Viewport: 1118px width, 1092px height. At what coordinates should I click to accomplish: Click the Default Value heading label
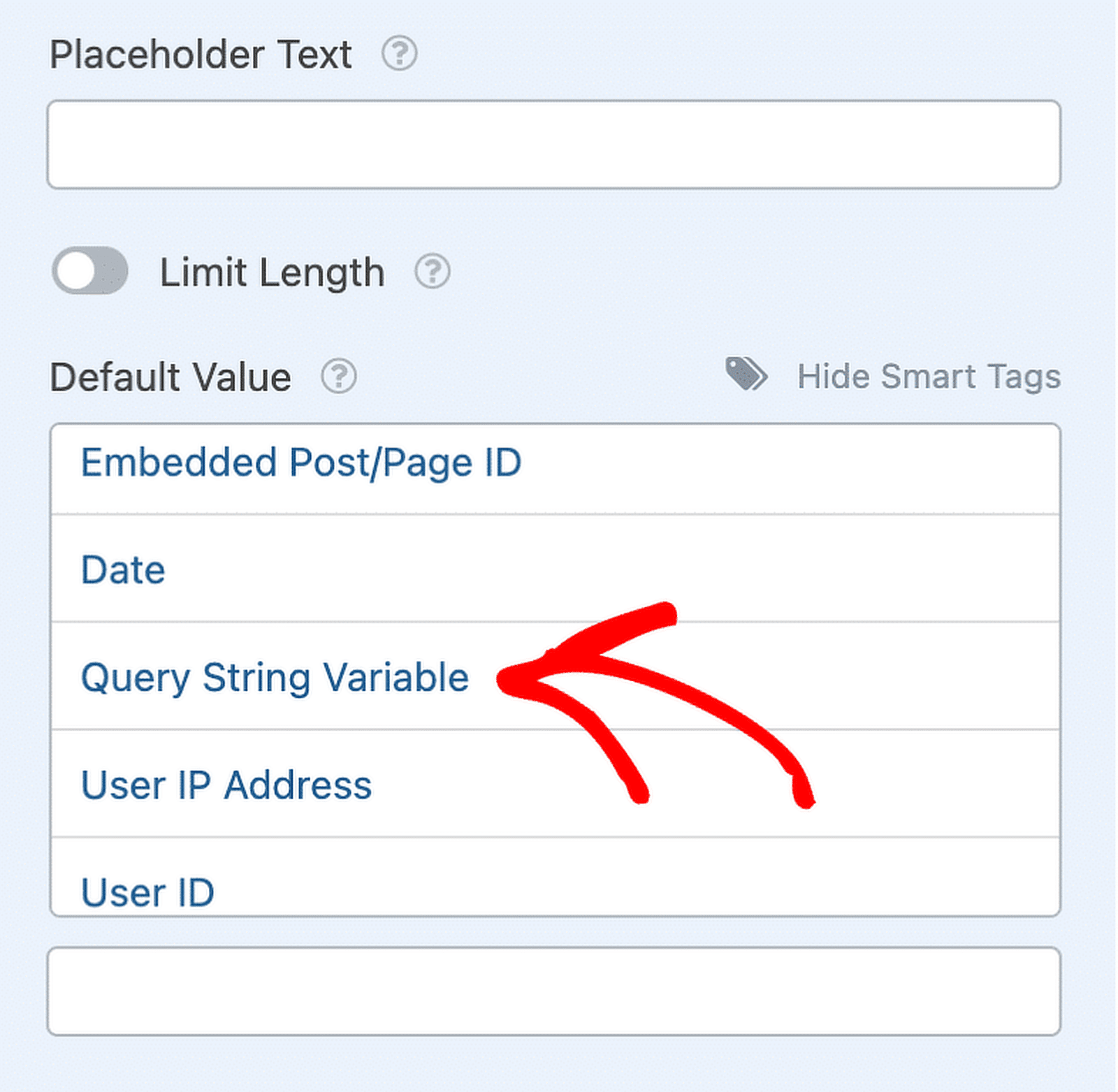[x=170, y=377]
